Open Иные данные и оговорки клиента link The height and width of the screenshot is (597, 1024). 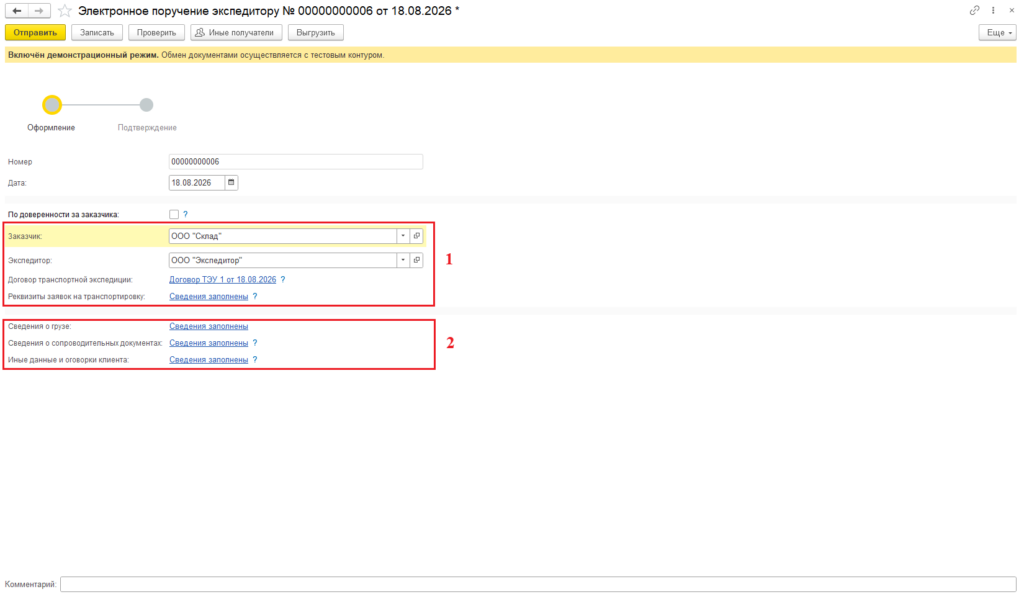pos(208,360)
